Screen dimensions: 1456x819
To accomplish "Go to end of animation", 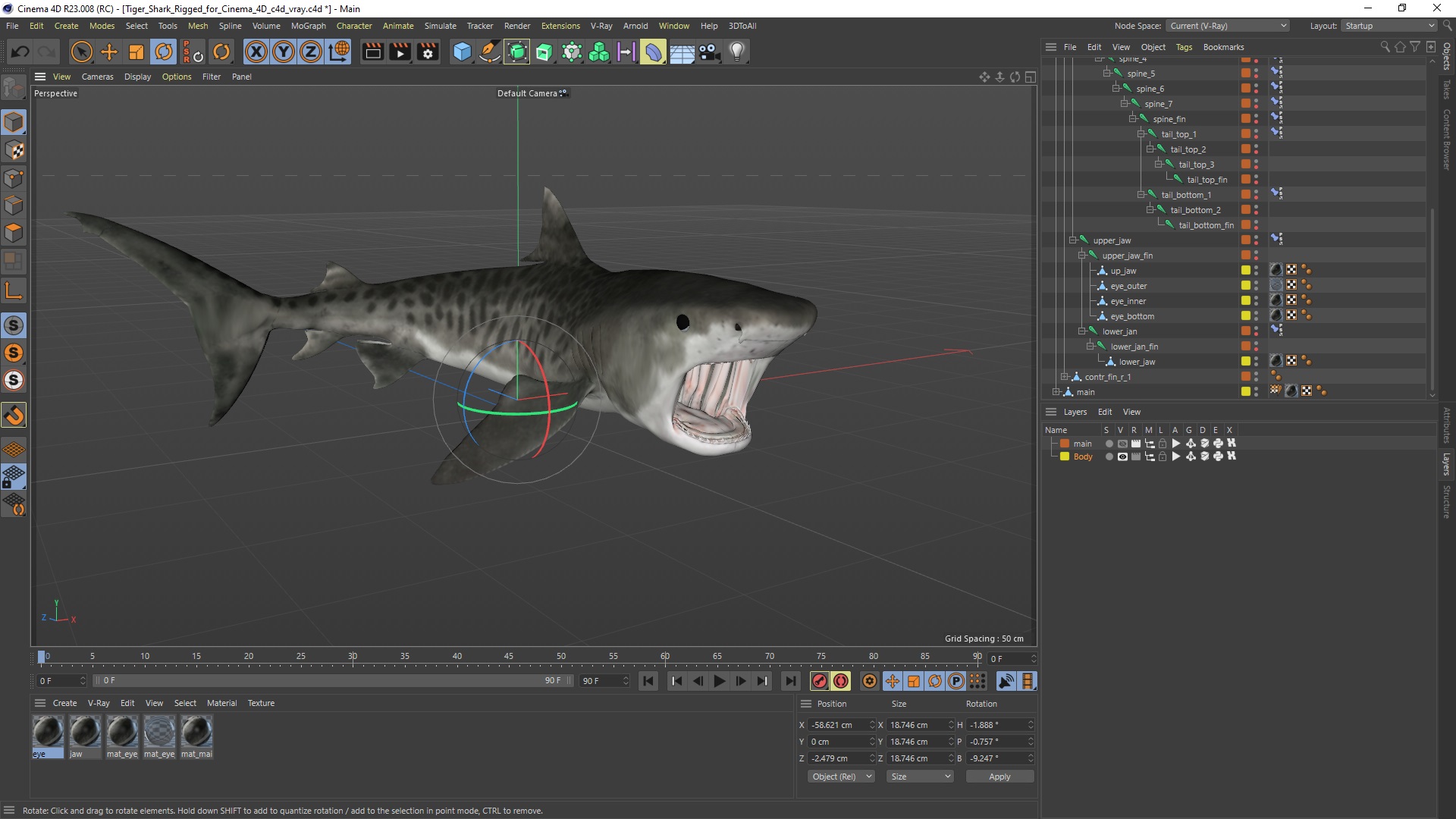I will (x=790, y=681).
